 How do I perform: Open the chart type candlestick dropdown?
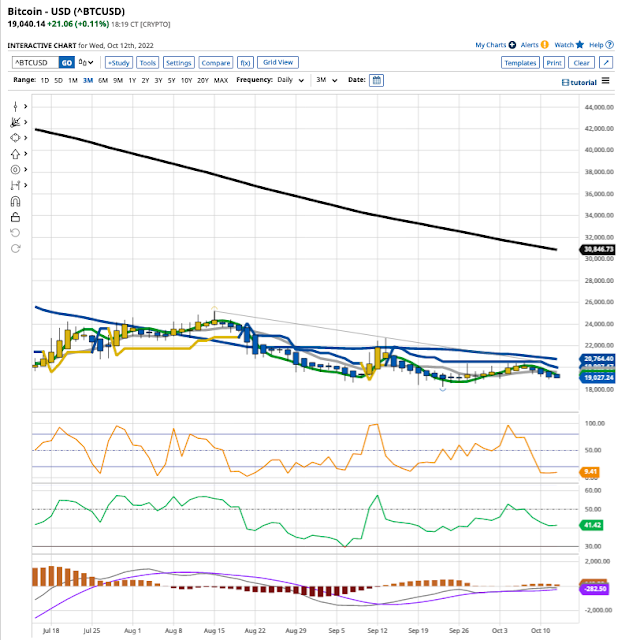coord(86,63)
